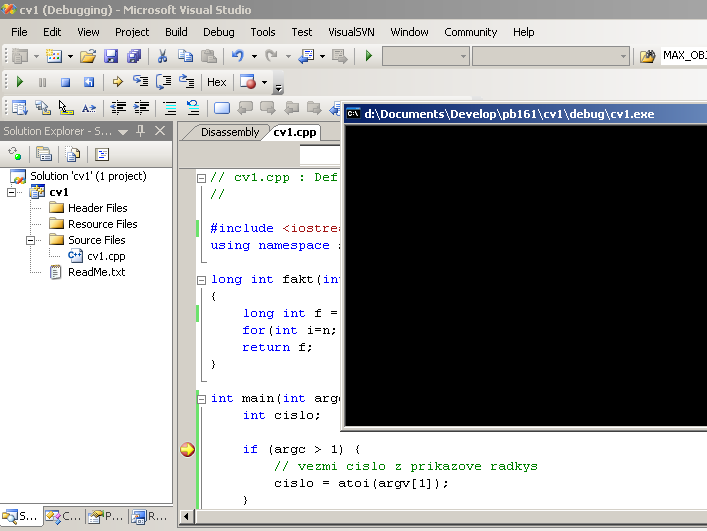Viewport: 707px width, 531px height.
Task: Select ReadMe.txt in Solution Explorer
Action: pos(96,272)
